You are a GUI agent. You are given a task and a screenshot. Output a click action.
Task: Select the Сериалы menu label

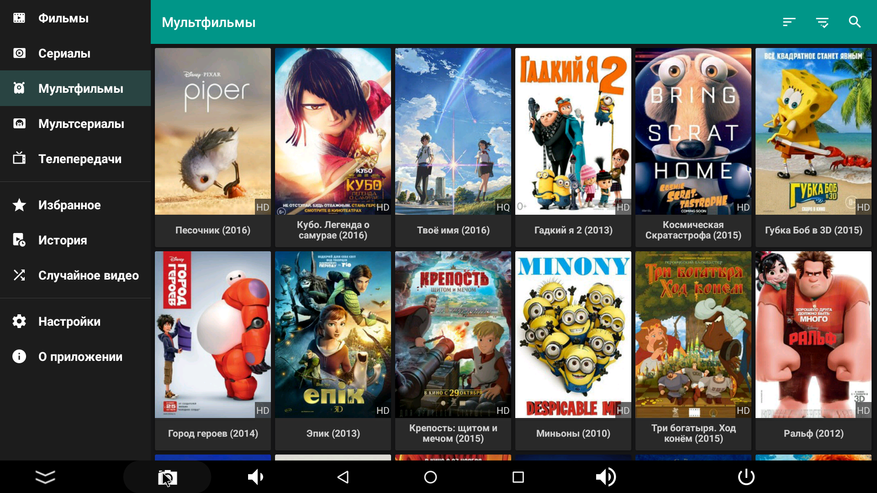(64, 54)
